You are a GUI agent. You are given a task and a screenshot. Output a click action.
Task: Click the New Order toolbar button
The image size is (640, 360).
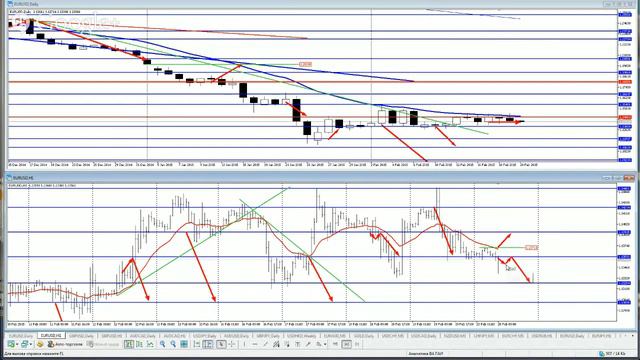tap(103, 344)
